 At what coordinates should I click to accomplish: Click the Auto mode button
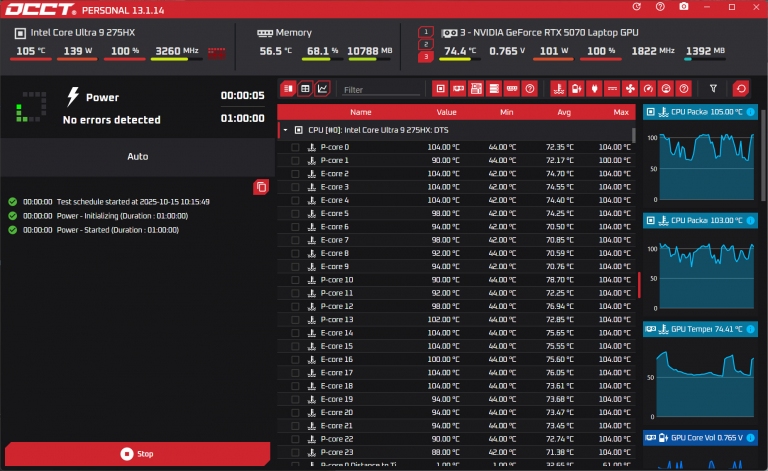138,157
